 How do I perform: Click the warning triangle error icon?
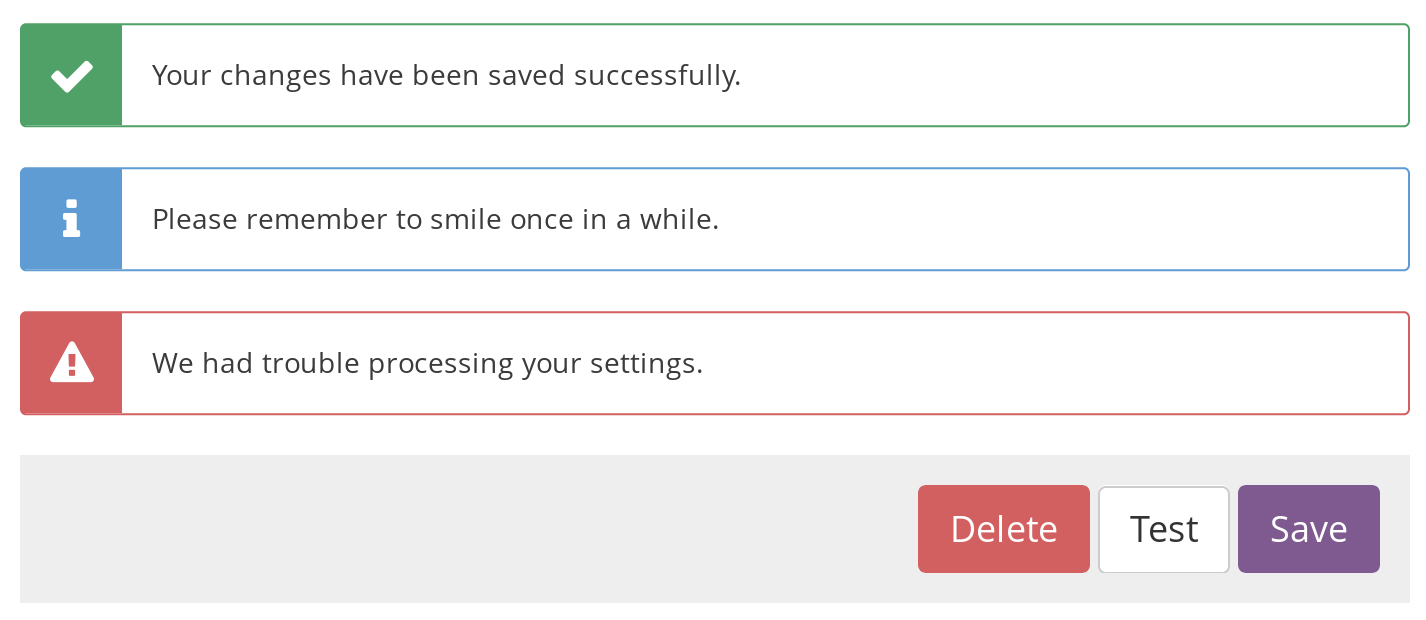[72, 362]
